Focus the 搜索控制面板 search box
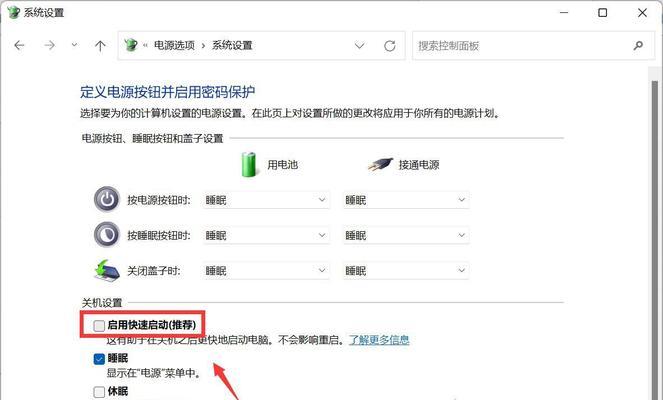Image resolution: width=663 pixels, height=400 pixels. coord(533,46)
